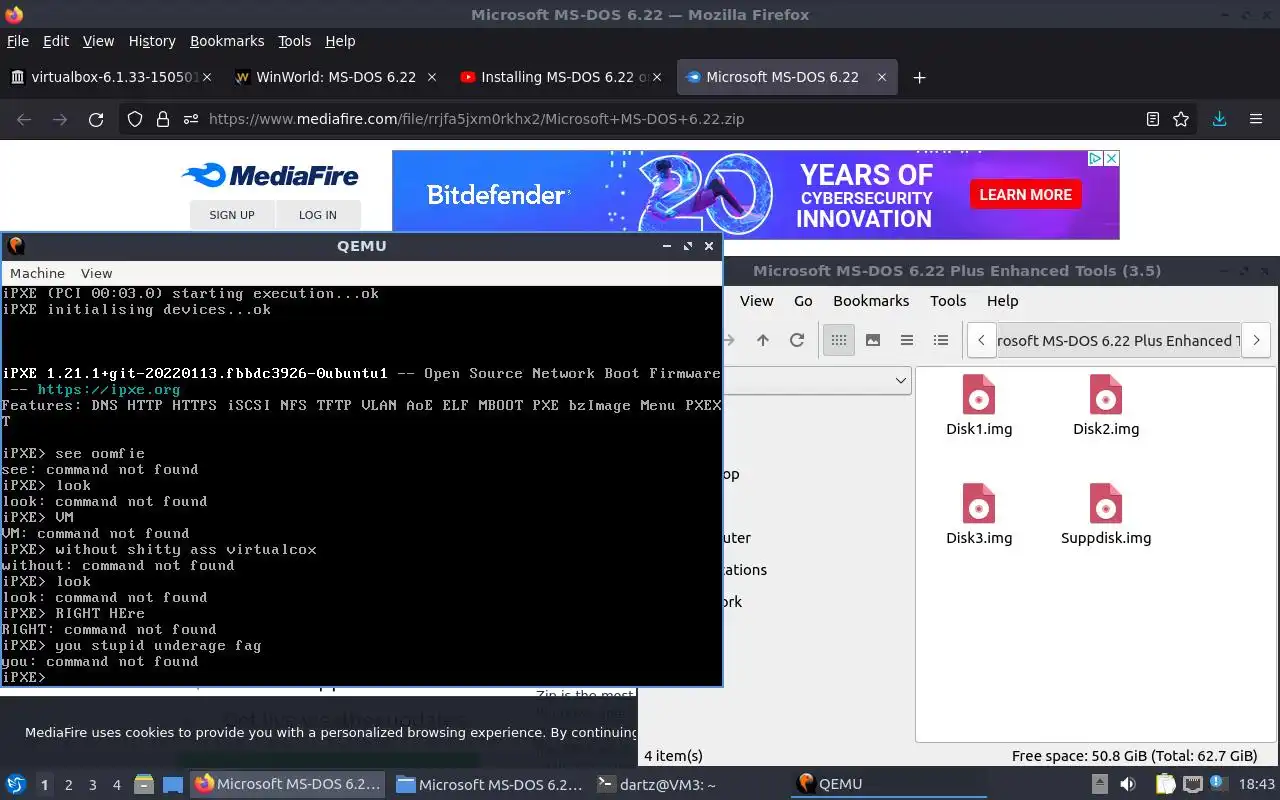Switch file manager to thumbnail view
Screen dimensions: 1280x800
873,340
